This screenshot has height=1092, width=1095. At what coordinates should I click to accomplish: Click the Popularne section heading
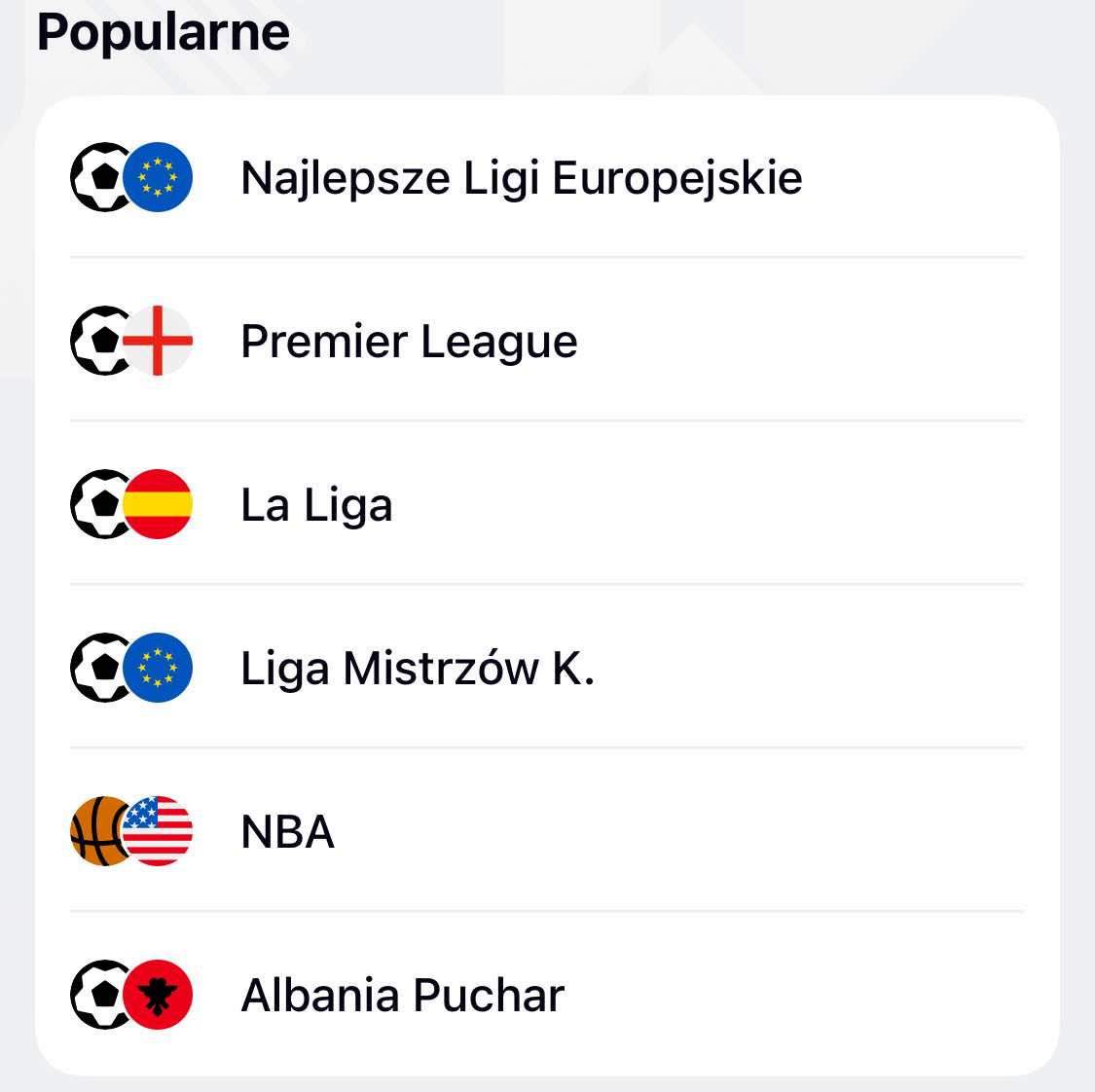point(164,32)
